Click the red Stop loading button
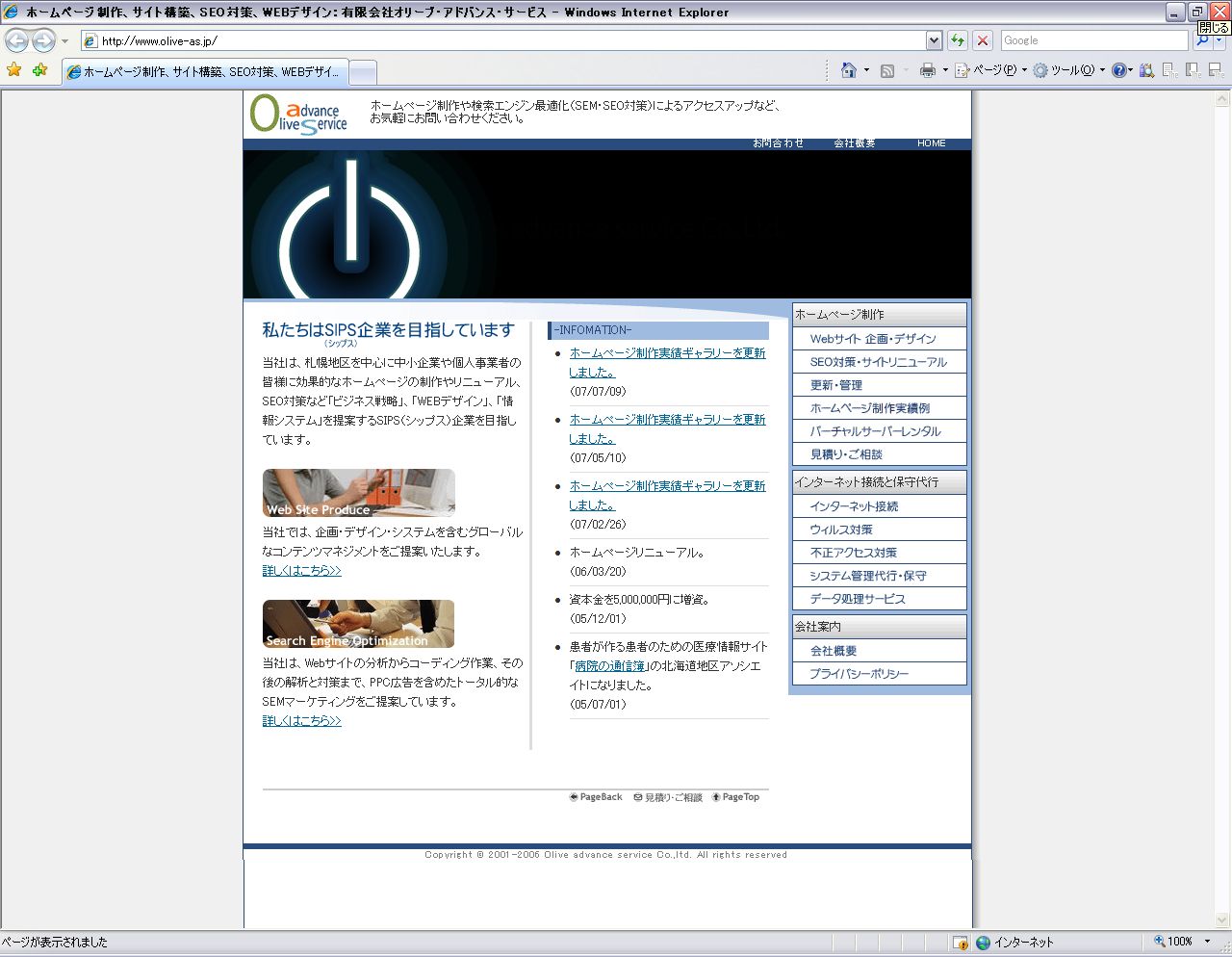The height and width of the screenshot is (957, 1232). pos(982,40)
